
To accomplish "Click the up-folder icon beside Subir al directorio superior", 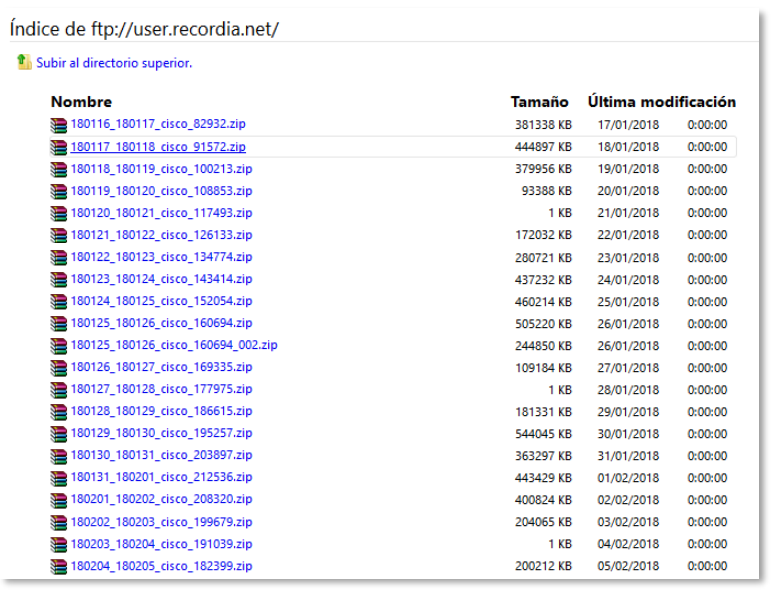I will coord(24,62).
